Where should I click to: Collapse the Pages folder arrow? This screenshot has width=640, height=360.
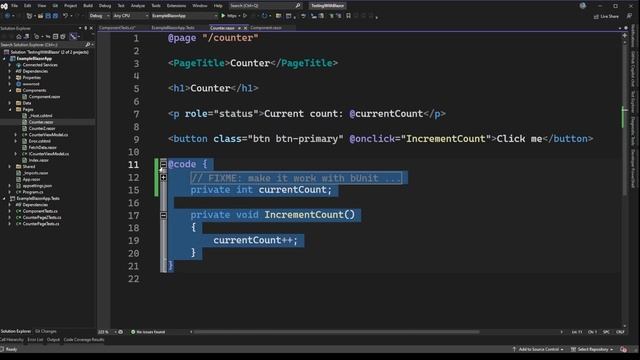tap(10, 109)
